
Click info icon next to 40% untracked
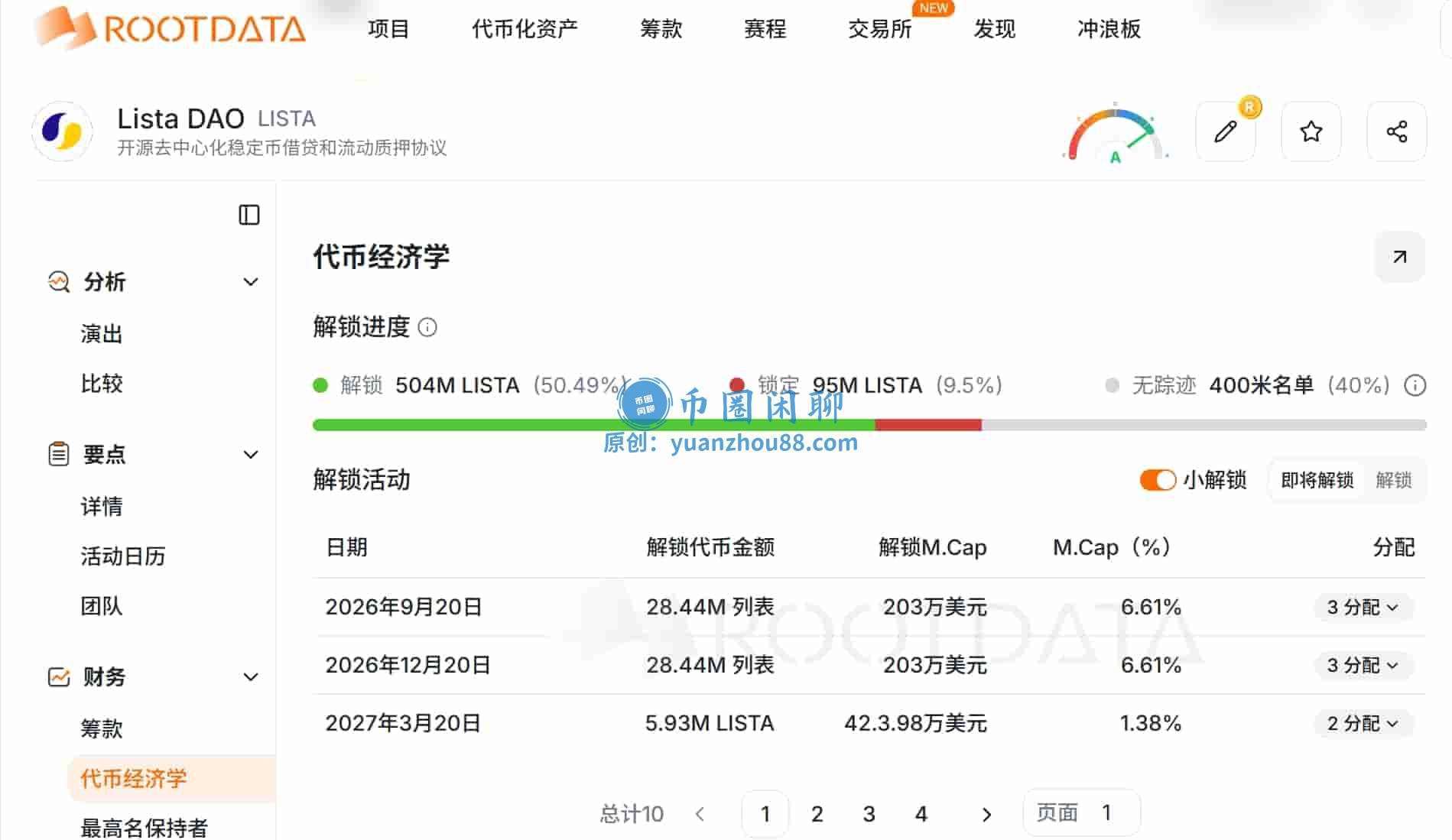[x=1415, y=385]
